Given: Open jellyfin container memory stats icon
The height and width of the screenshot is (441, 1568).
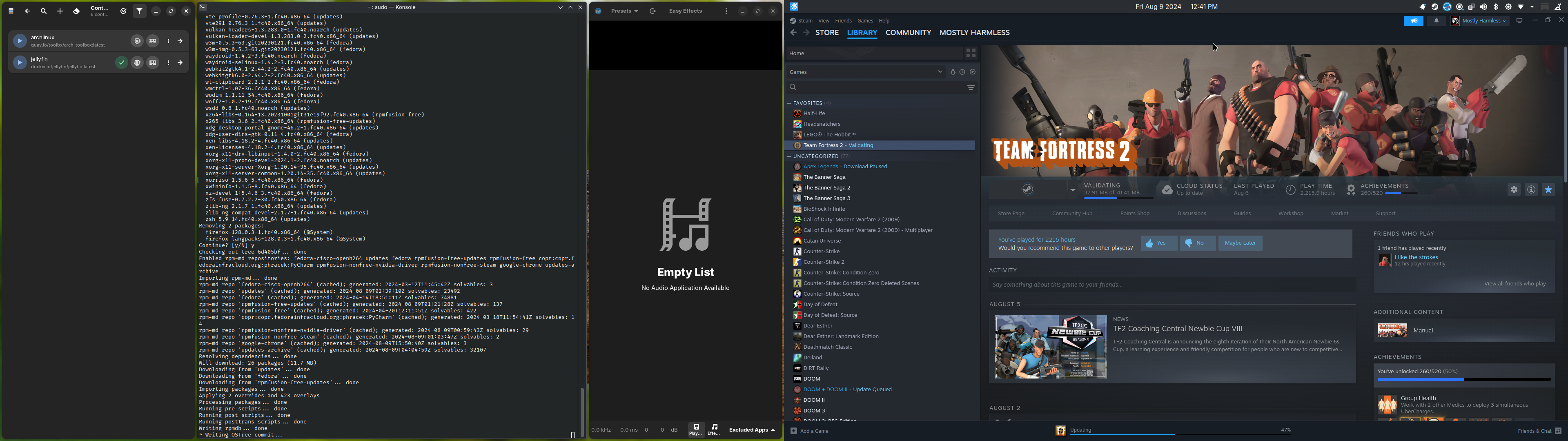Looking at the screenshot, I should 153,63.
